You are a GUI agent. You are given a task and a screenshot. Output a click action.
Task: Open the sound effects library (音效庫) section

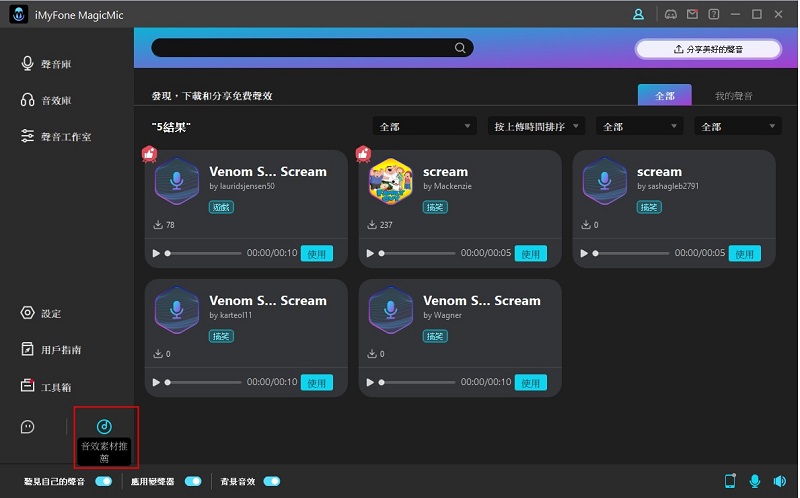46,100
